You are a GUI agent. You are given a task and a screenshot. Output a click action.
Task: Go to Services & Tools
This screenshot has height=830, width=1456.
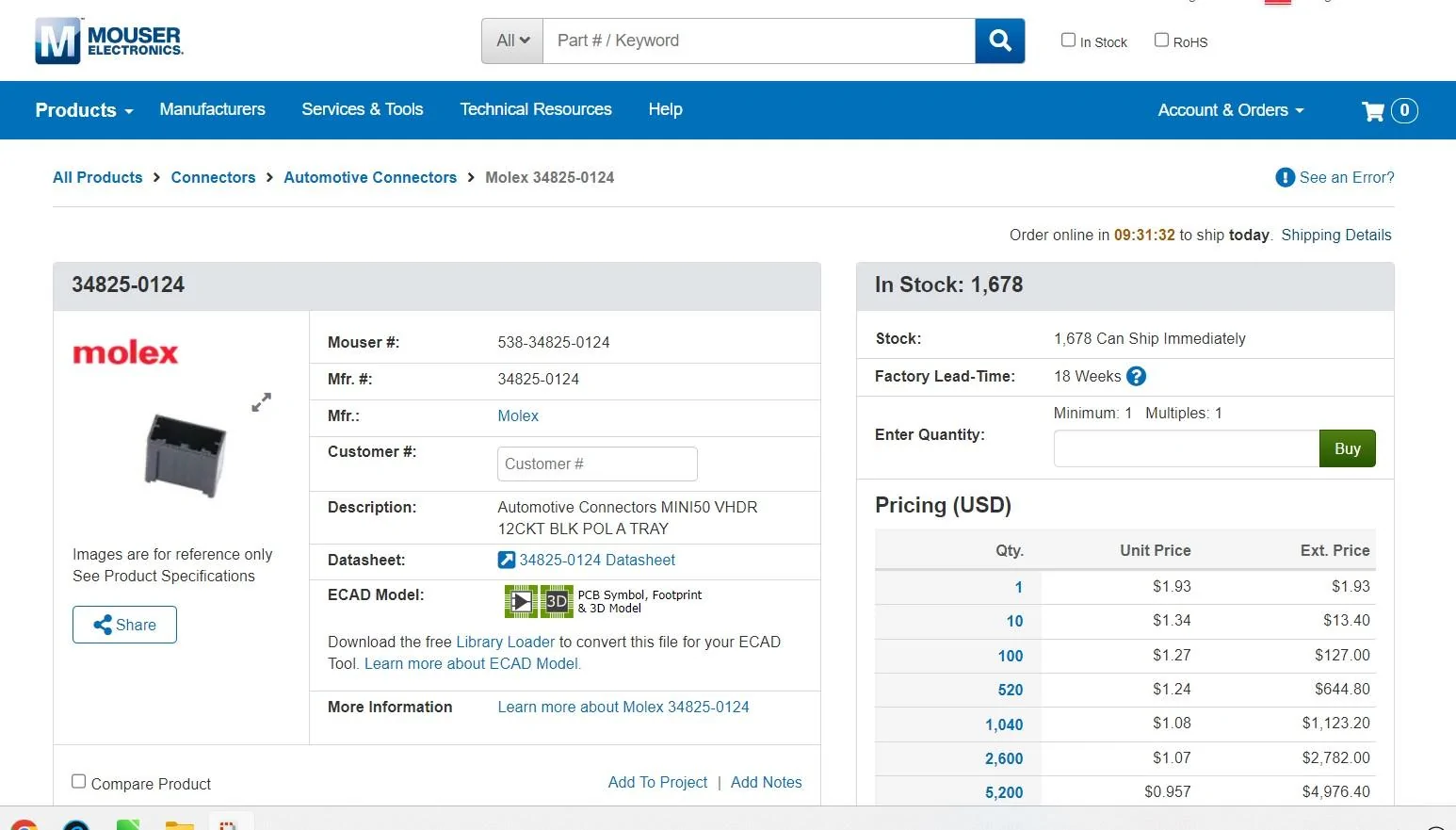click(x=363, y=109)
